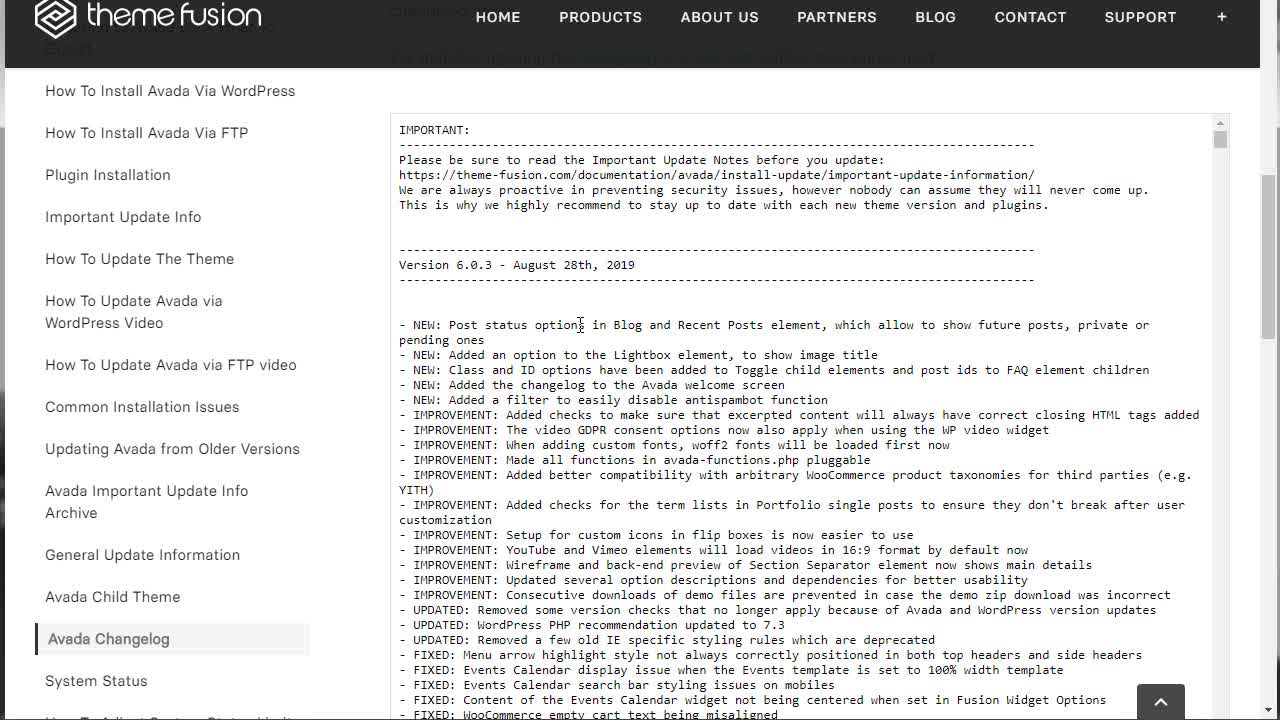Open Common Installation Issues article
Image resolution: width=1280 pixels, height=720 pixels.
pyautogui.click(x=142, y=407)
